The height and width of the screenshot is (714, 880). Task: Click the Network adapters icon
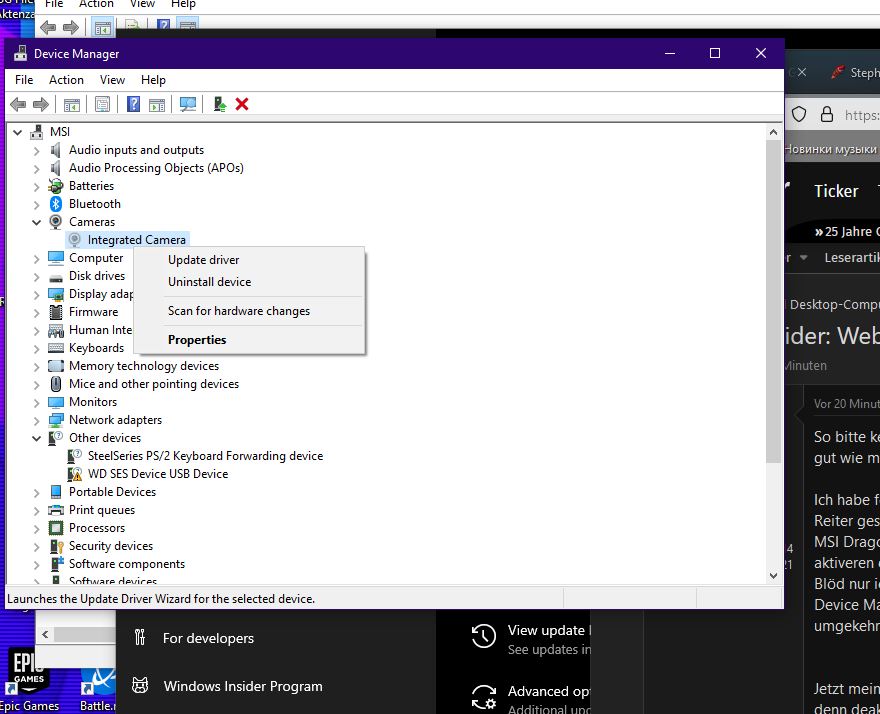coord(56,420)
